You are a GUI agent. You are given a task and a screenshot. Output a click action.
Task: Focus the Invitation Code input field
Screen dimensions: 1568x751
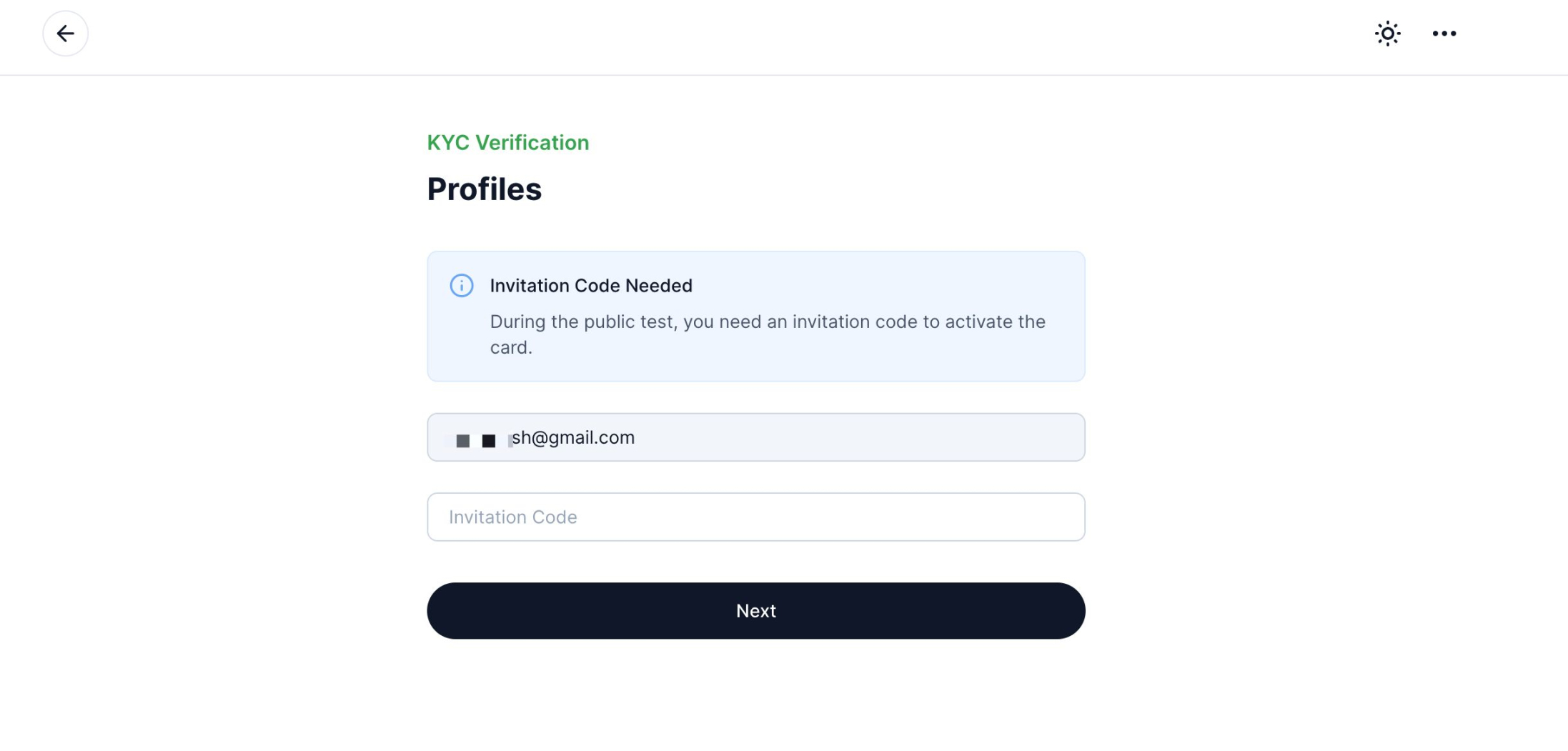(756, 517)
